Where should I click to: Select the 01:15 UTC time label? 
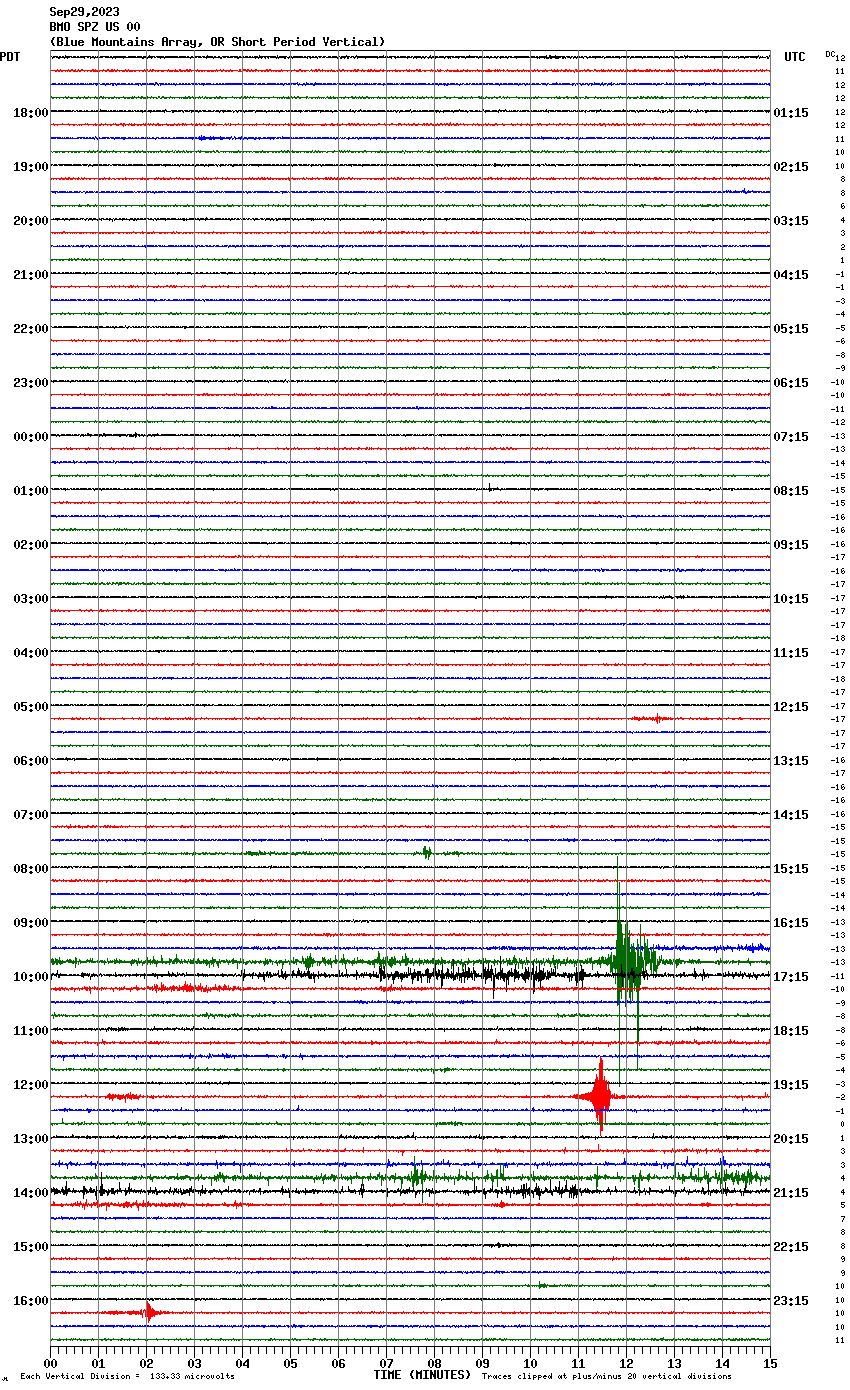(x=791, y=113)
